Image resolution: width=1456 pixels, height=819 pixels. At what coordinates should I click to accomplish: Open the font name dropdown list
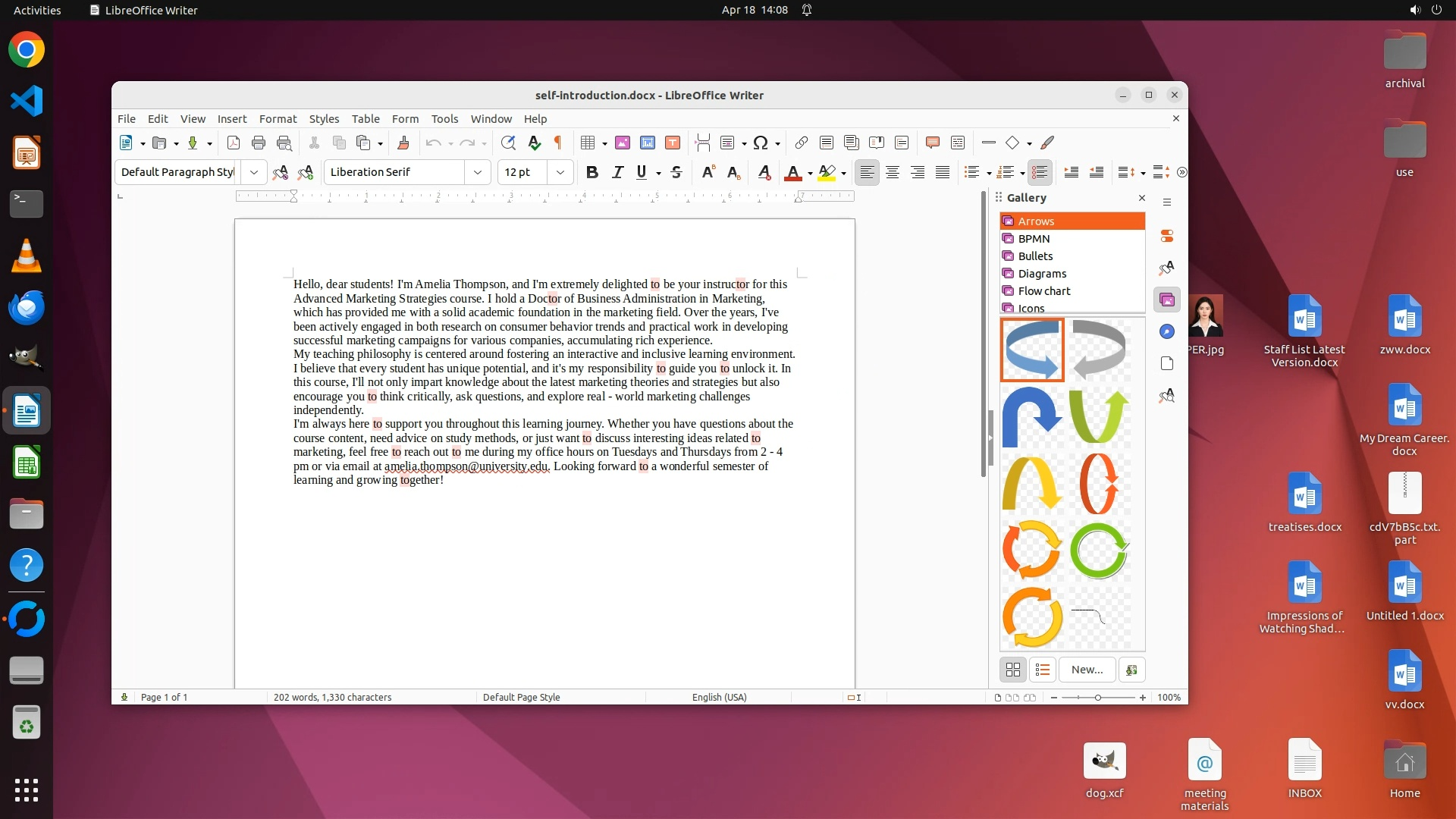[x=478, y=172]
